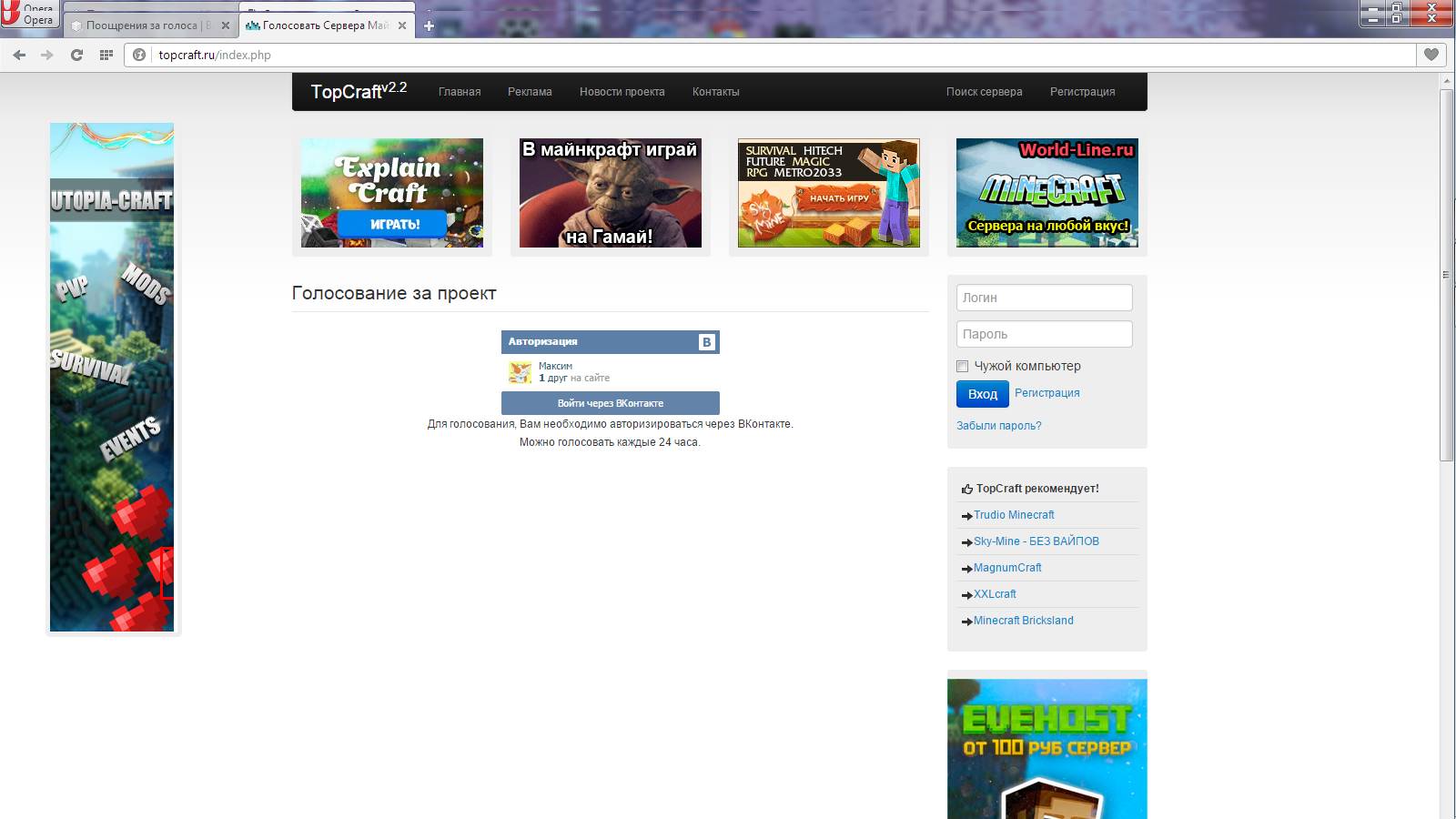Viewport: 1456px width, 819px height.
Task: Go forward with the browser forward arrow
Action: coord(47,55)
